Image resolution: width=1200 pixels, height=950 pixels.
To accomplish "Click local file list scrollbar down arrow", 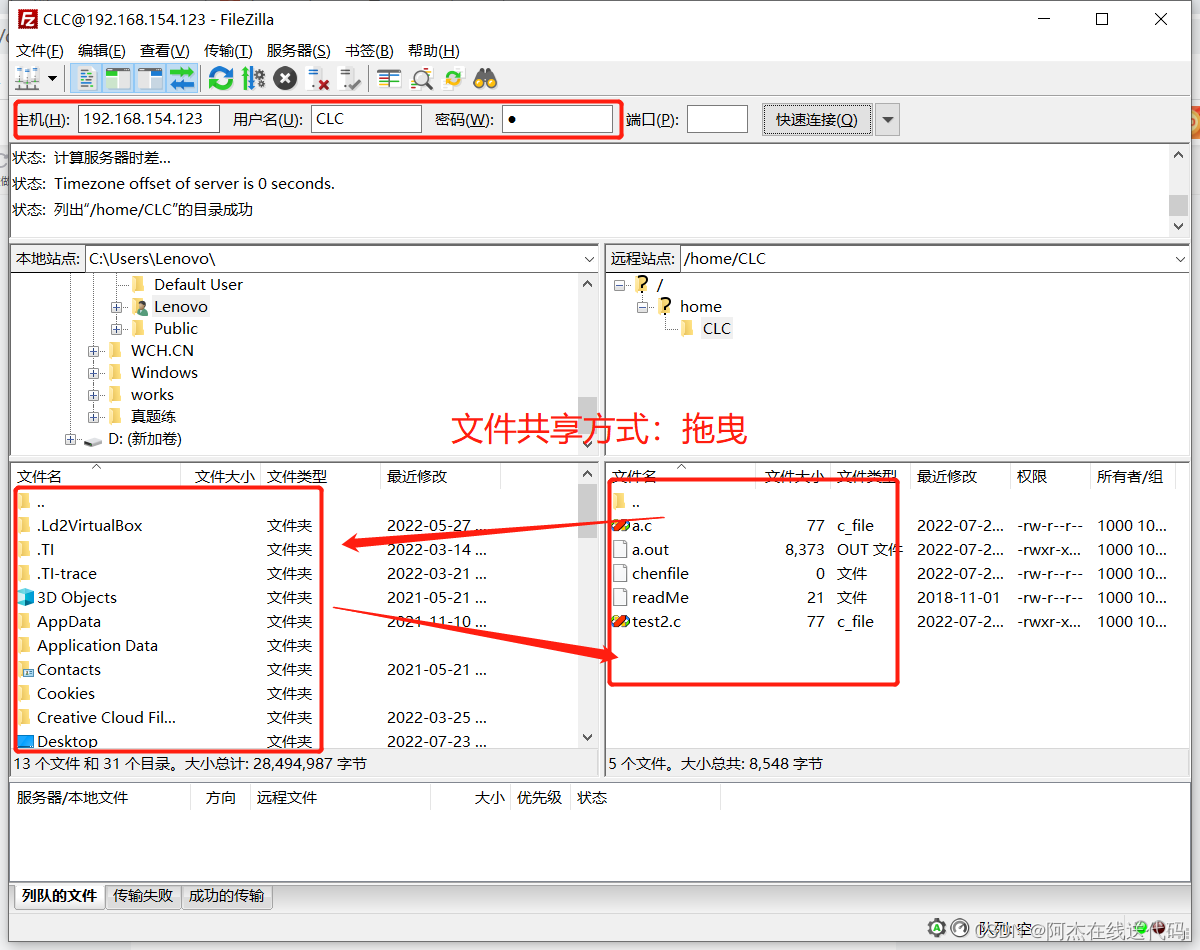I will click(587, 738).
